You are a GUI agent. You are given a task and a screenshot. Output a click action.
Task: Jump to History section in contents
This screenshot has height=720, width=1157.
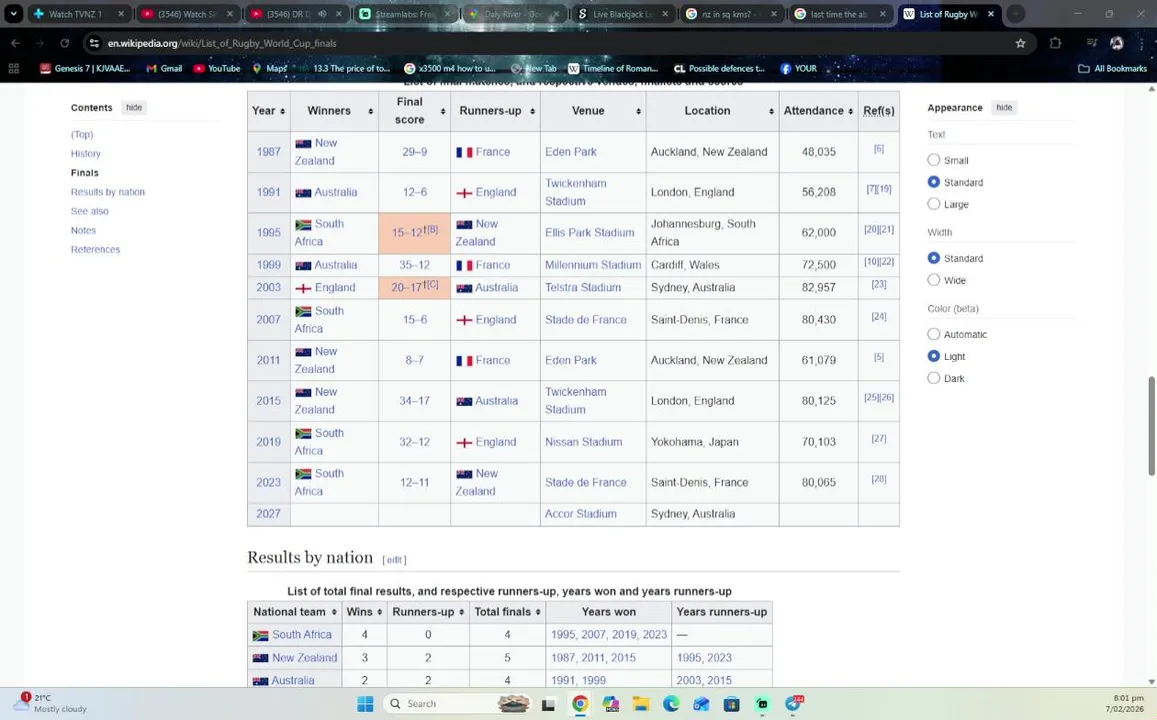tap(86, 153)
